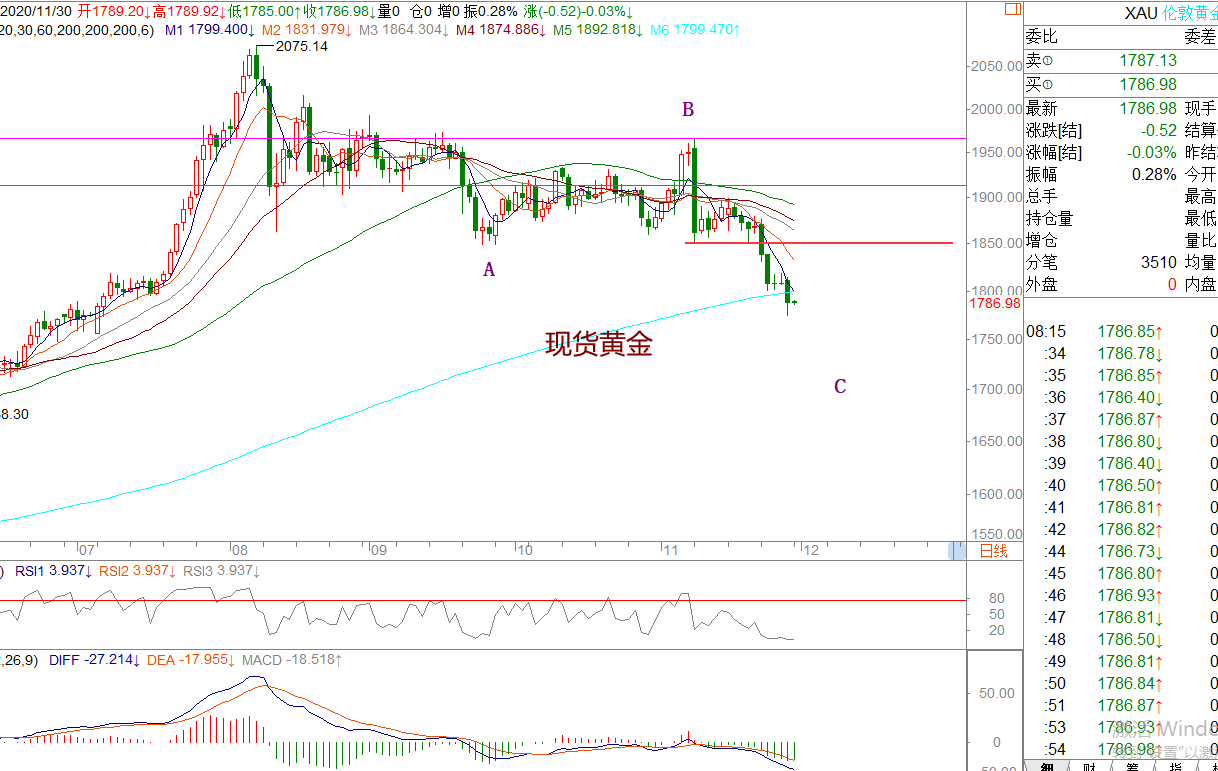Click the RSI1 3.937 indicator legend
This screenshot has height=771, width=1218.
pyautogui.click(x=52, y=572)
